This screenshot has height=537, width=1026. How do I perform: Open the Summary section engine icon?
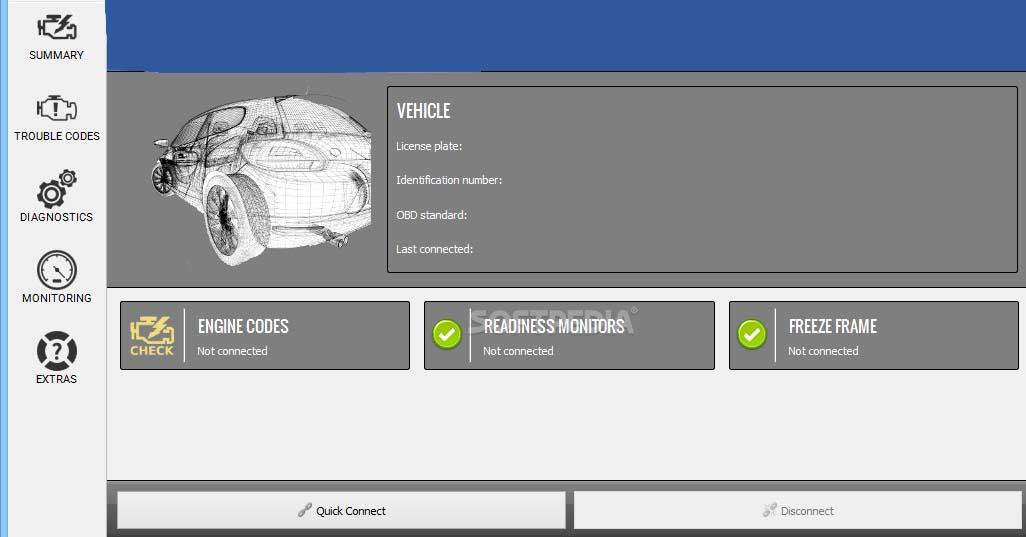(57, 27)
